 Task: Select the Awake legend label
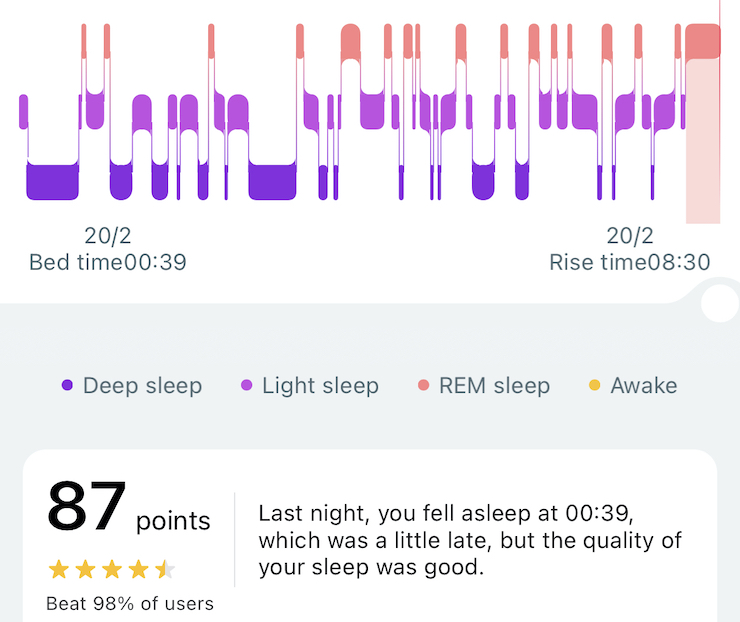coord(643,386)
